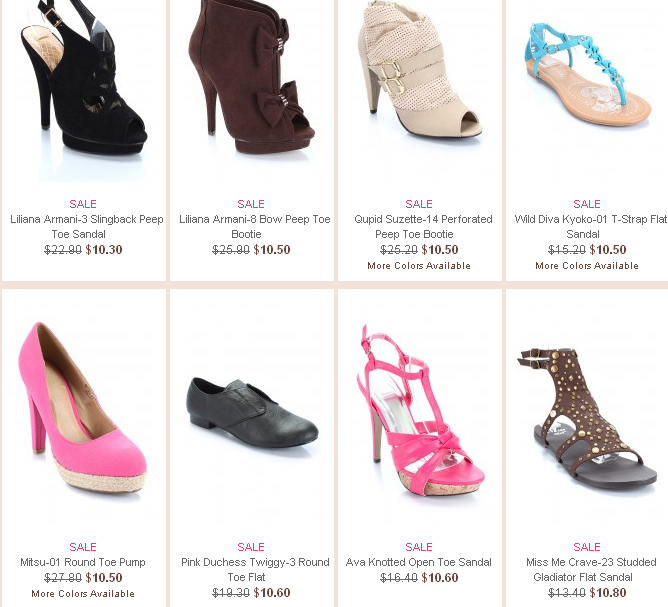Open the brown studded gladiator sandal image
This screenshot has width=668, height=607.
[587, 423]
